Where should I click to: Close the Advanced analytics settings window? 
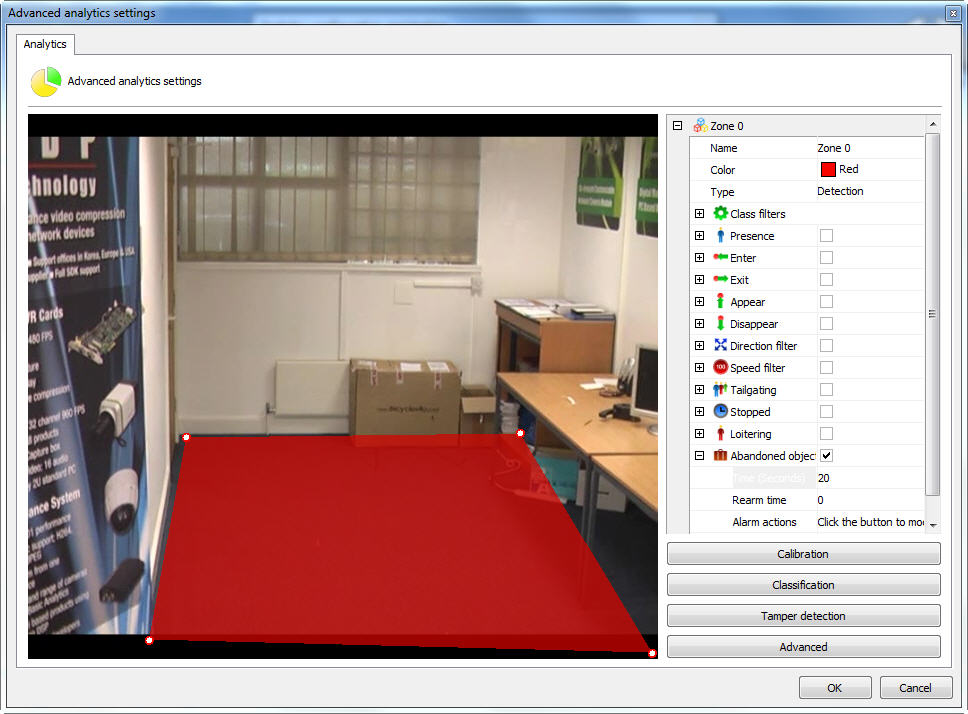pyautogui.click(x=953, y=12)
